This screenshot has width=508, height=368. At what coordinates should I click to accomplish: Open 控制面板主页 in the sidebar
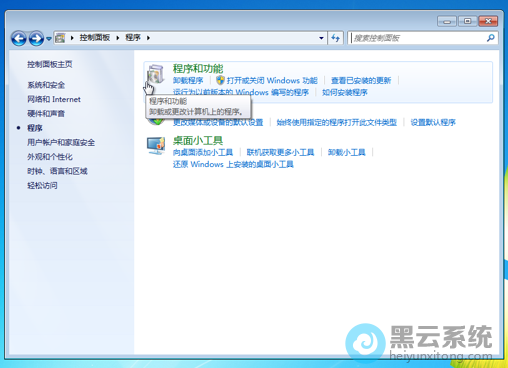[x=50, y=64]
